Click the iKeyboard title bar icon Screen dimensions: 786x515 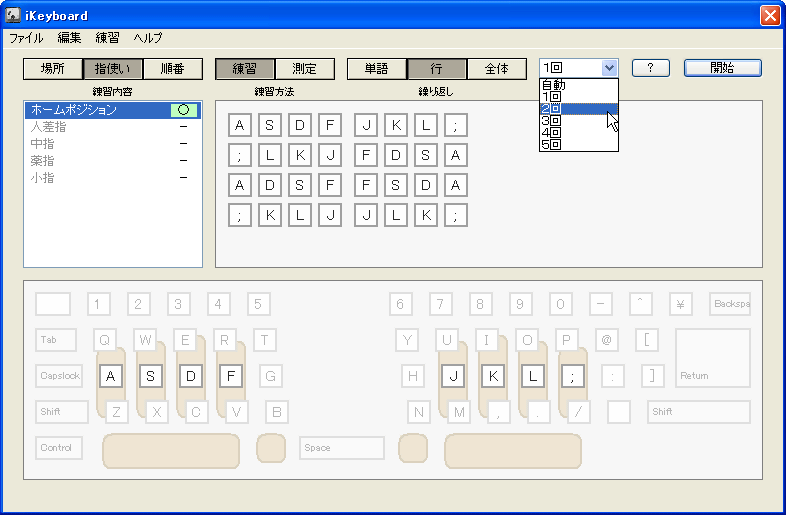pos(13,15)
